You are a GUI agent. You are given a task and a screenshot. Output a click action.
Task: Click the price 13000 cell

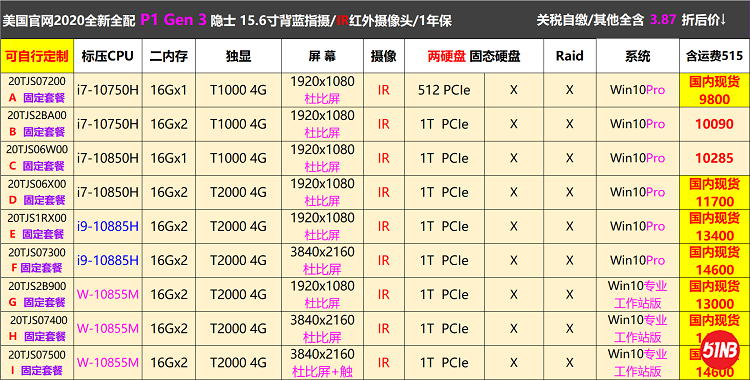(x=715, y=295)
